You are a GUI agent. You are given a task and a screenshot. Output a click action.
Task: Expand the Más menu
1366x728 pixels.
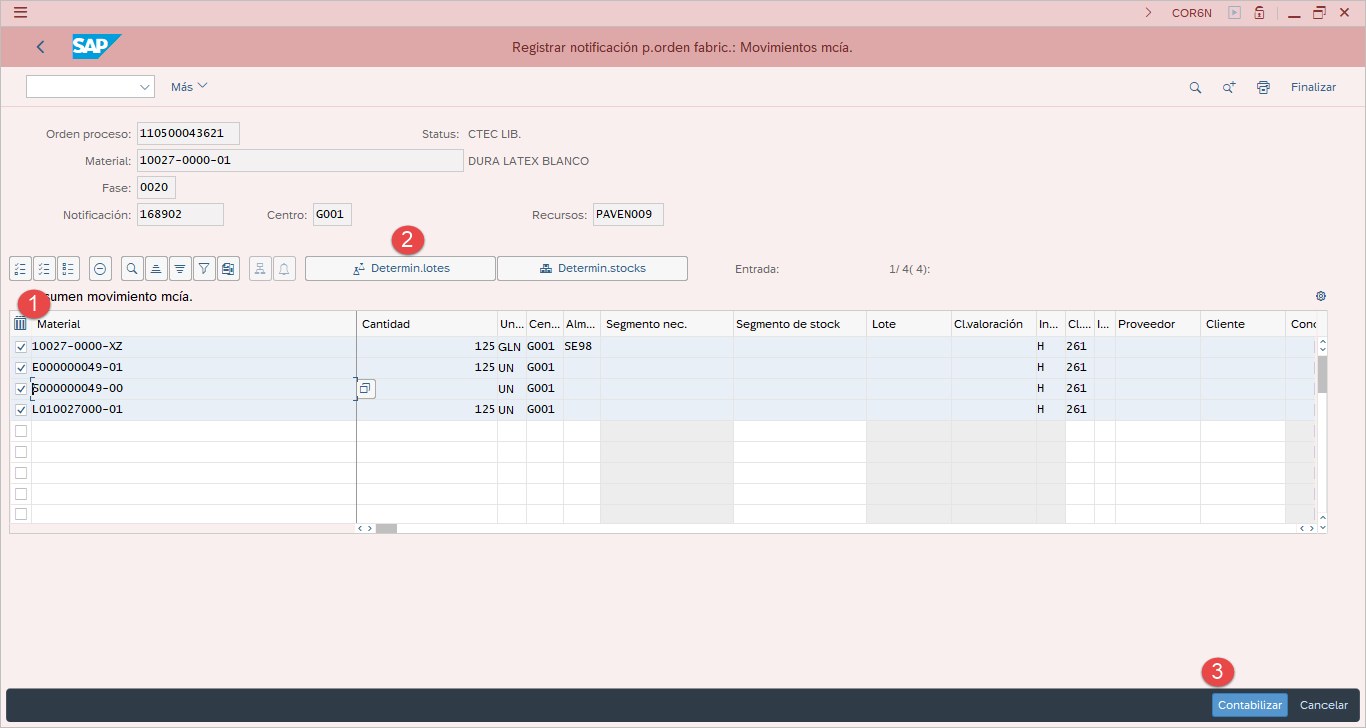tap(189, 87)
